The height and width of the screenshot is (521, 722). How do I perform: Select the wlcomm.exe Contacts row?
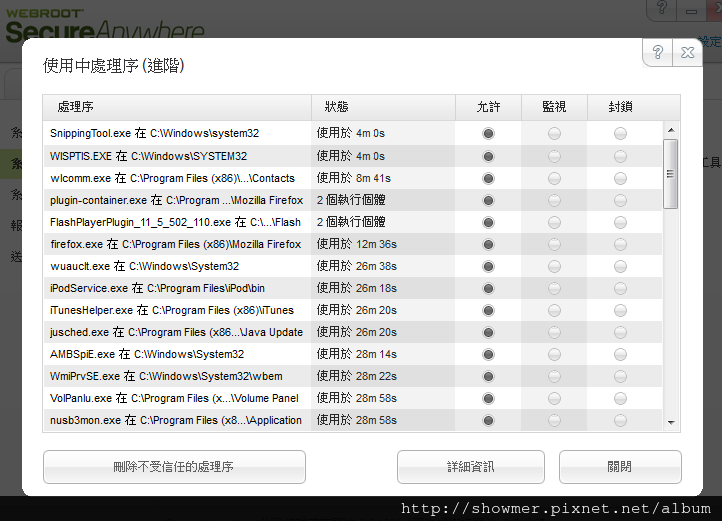point(353,178)
